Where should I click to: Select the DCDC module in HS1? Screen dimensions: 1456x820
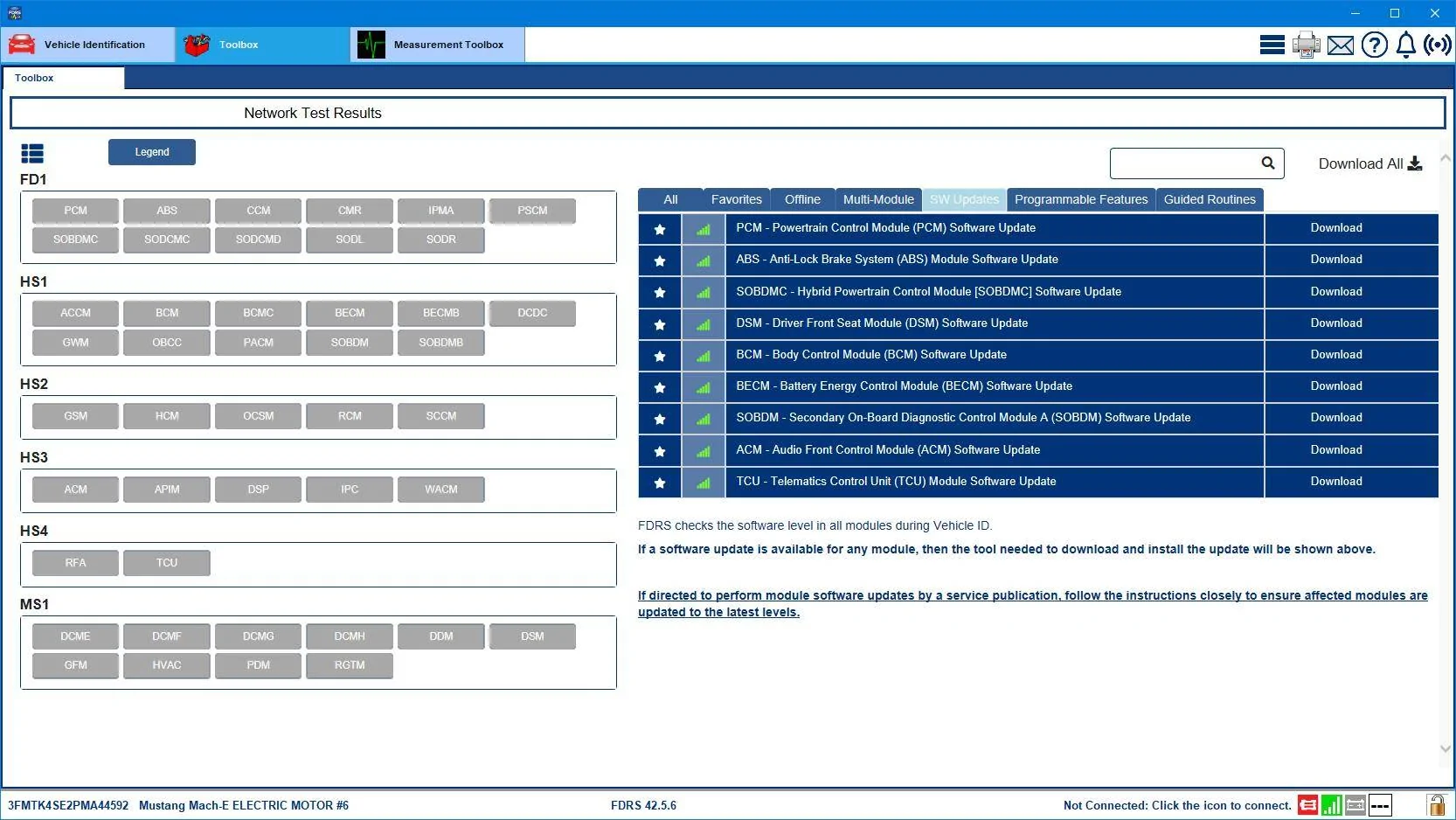point(532,313)
